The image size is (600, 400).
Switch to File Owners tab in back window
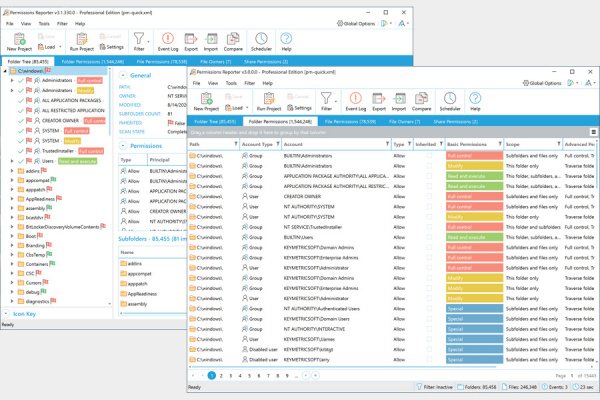(215, 62)
